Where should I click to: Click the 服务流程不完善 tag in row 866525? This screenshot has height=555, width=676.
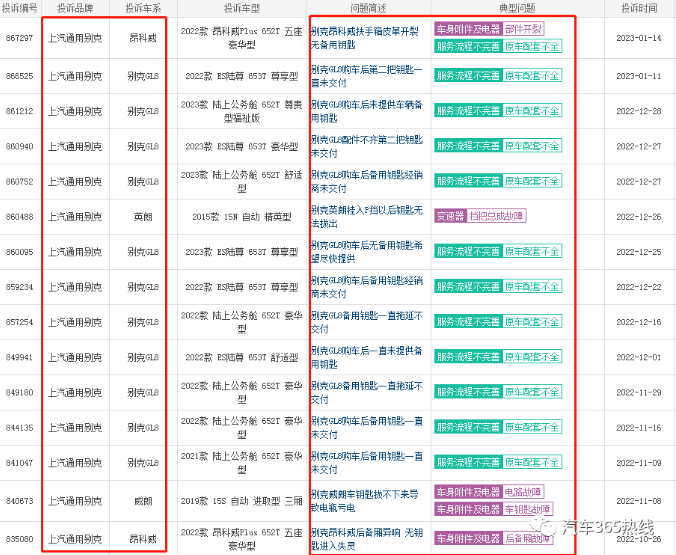468,75
